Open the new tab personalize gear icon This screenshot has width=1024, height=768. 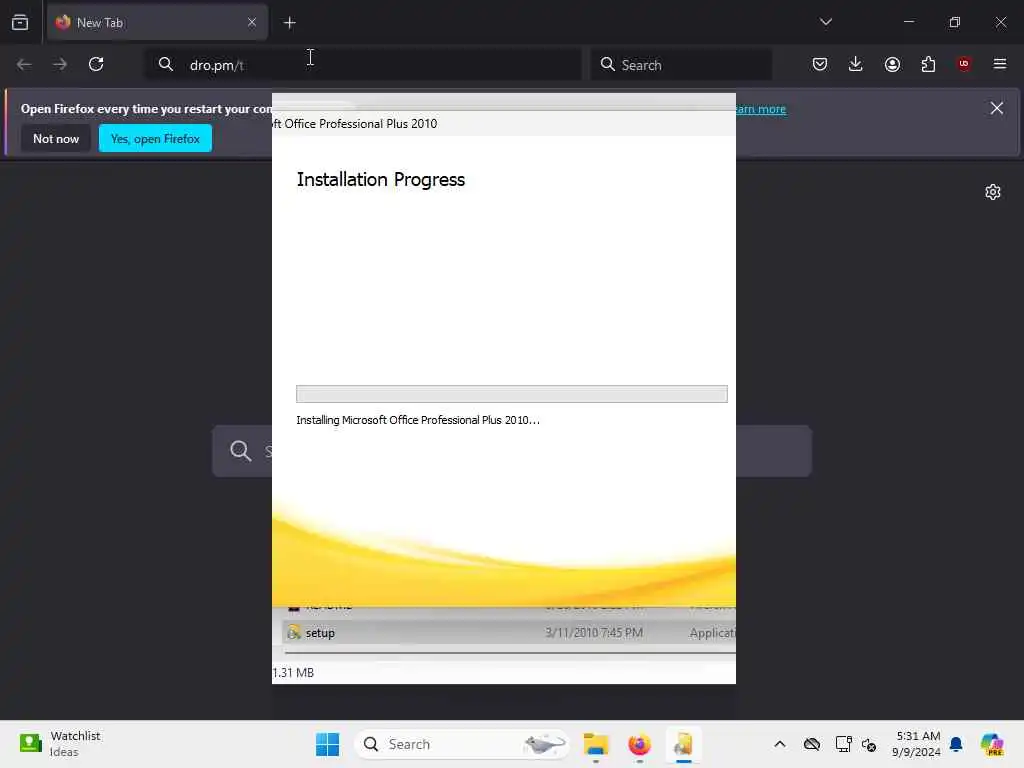(x=993, y=192)
